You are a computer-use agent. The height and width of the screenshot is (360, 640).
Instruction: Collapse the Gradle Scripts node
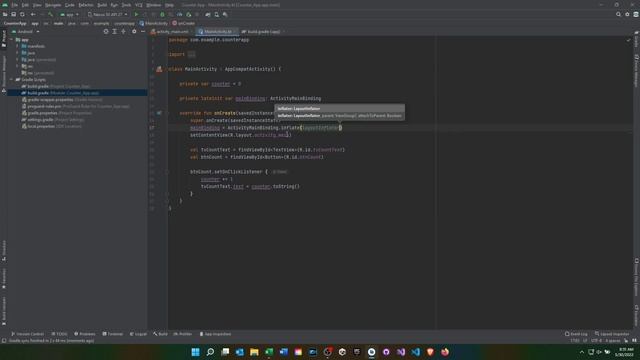(11, 80)
